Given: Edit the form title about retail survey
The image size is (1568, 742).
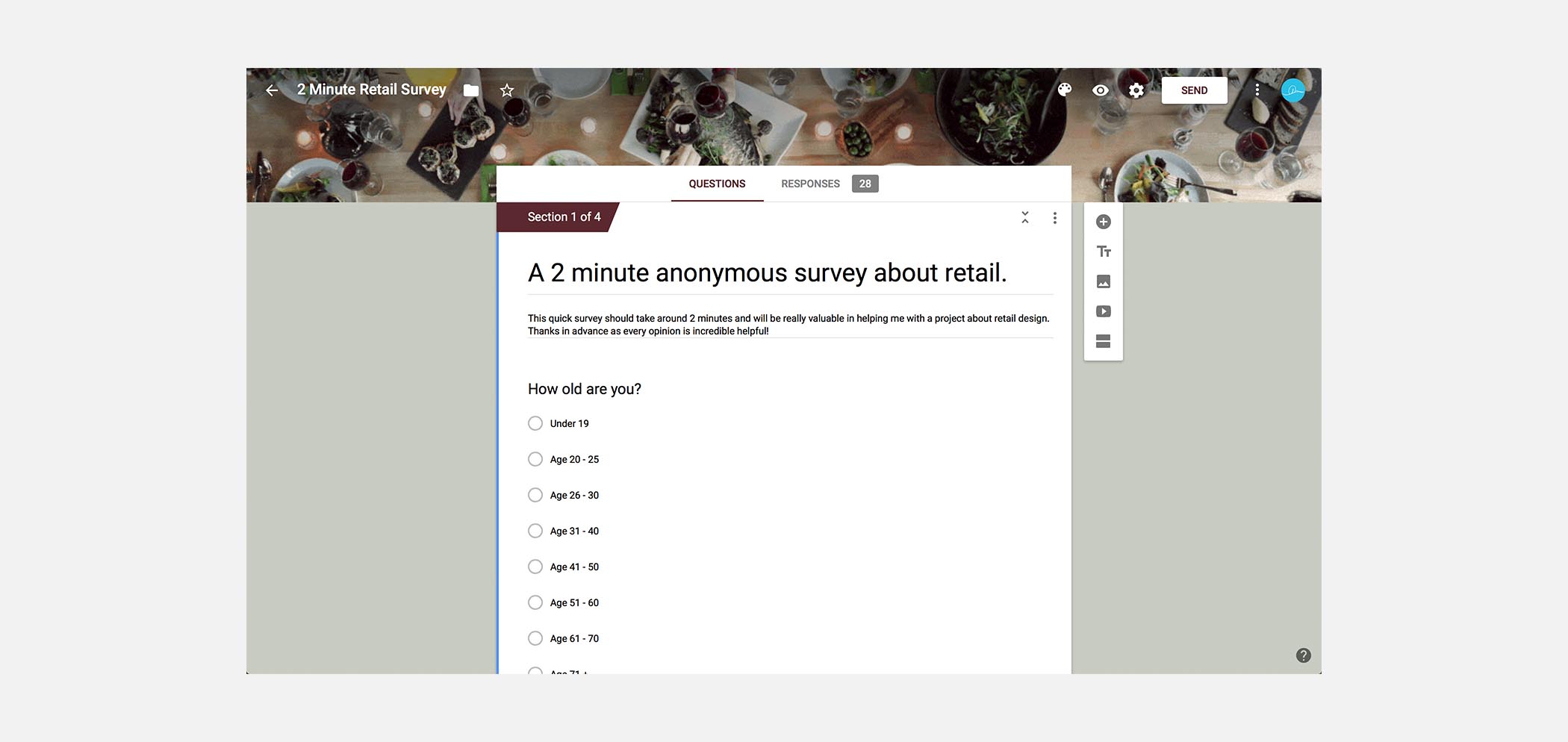Looking at the screenshot, I should pyautogui.click(x=767, y=273).
